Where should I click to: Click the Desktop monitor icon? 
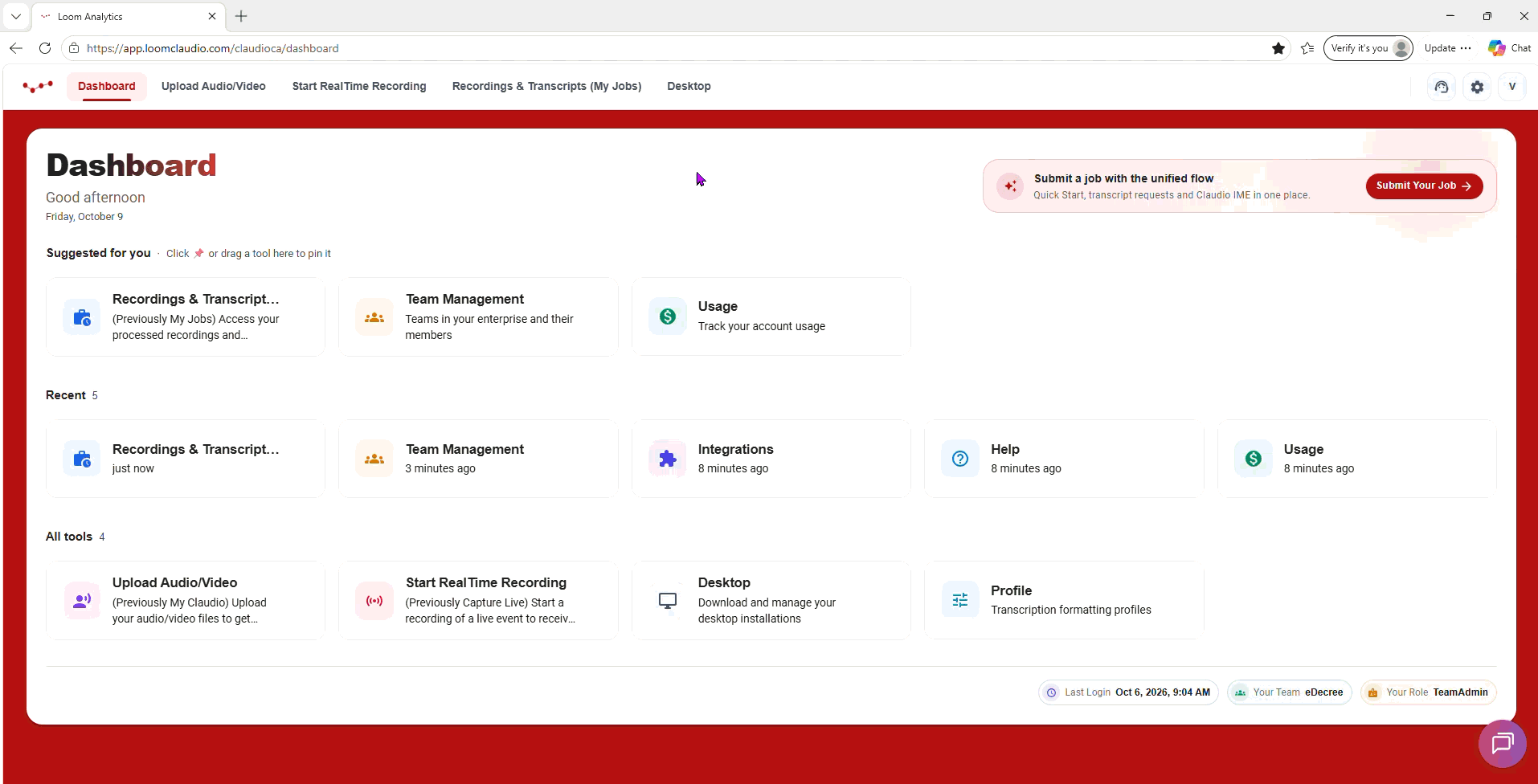(x=667, y=600)
